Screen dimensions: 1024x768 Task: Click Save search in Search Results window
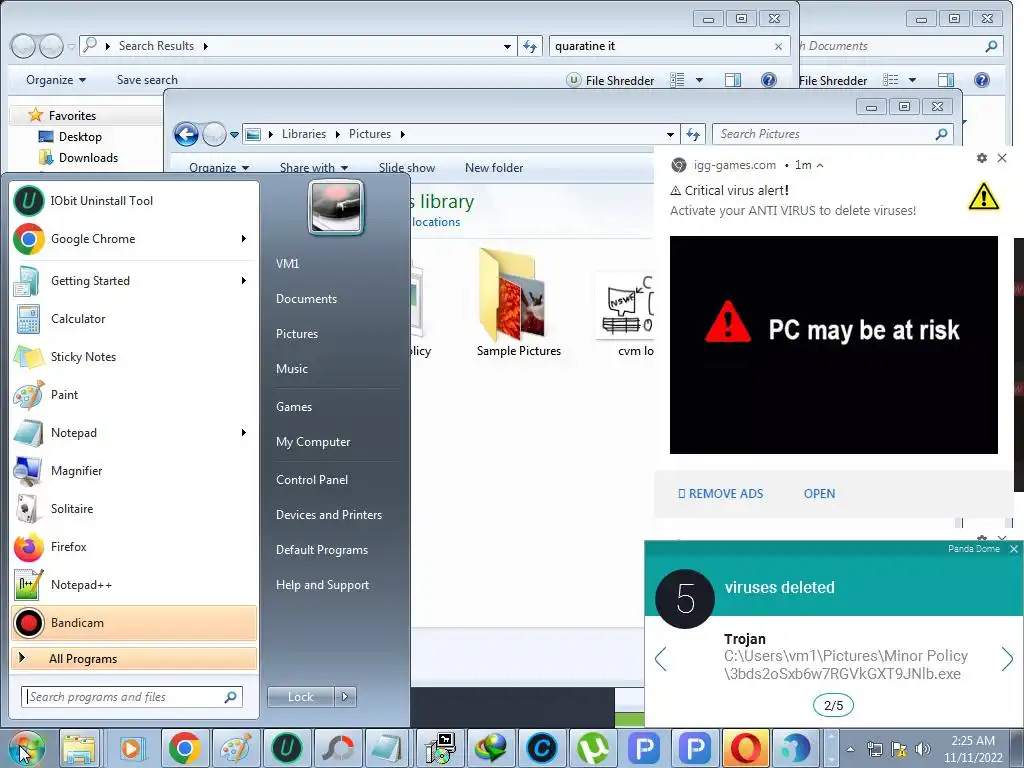(x=147, y=80)
